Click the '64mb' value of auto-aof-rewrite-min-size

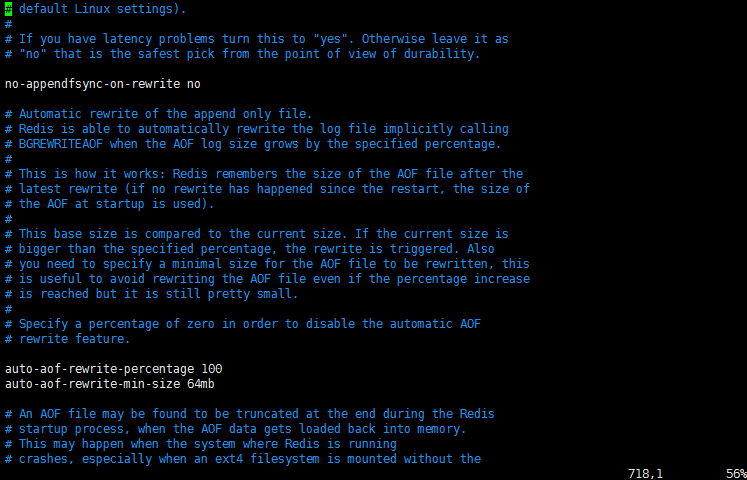pyautogui.click(x=201, y=384)
